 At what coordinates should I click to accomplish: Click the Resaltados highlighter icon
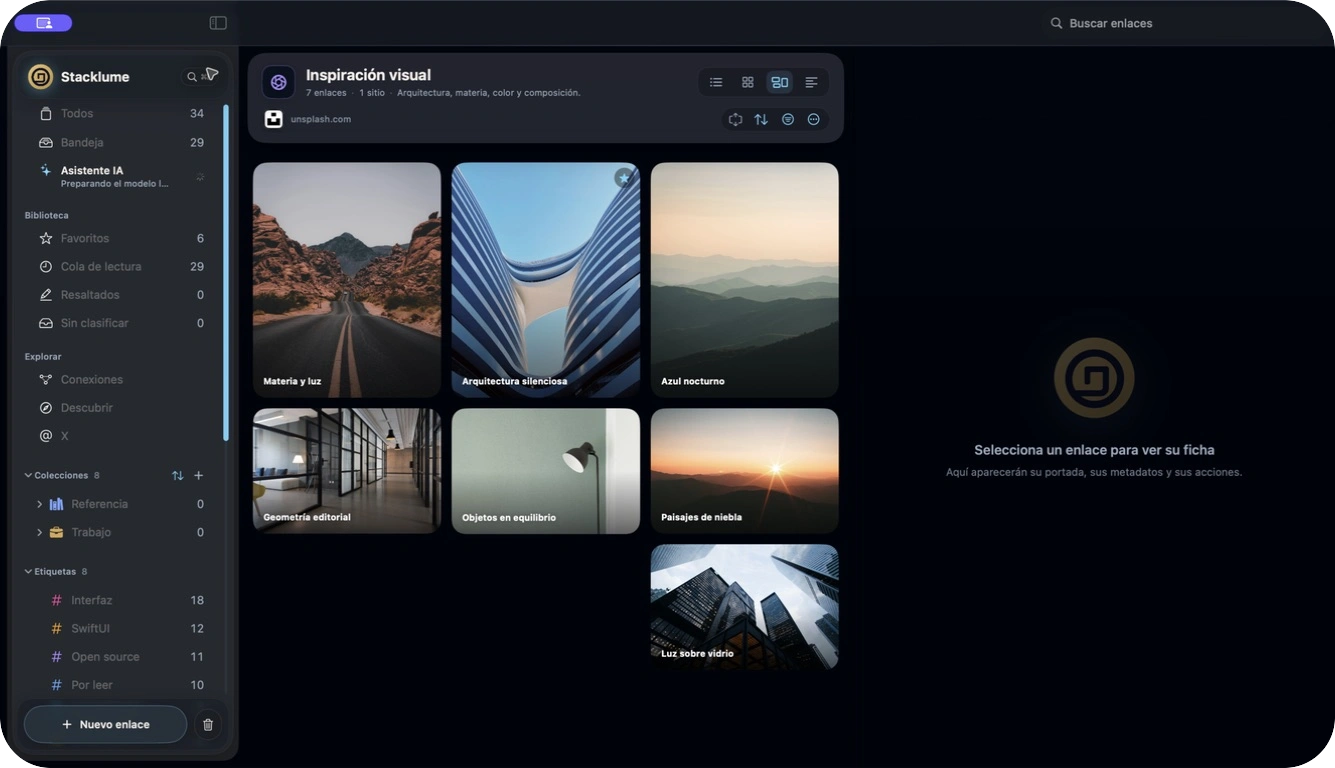[45, 295]
